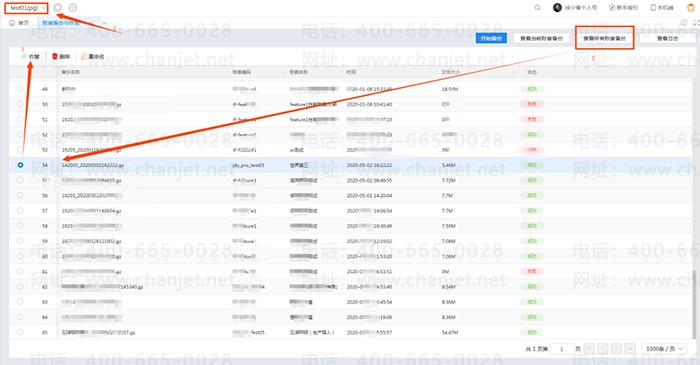Click the orange user avatar at top right
The width and height of the screenshot is (700, 365).
[x=691, y=8]
